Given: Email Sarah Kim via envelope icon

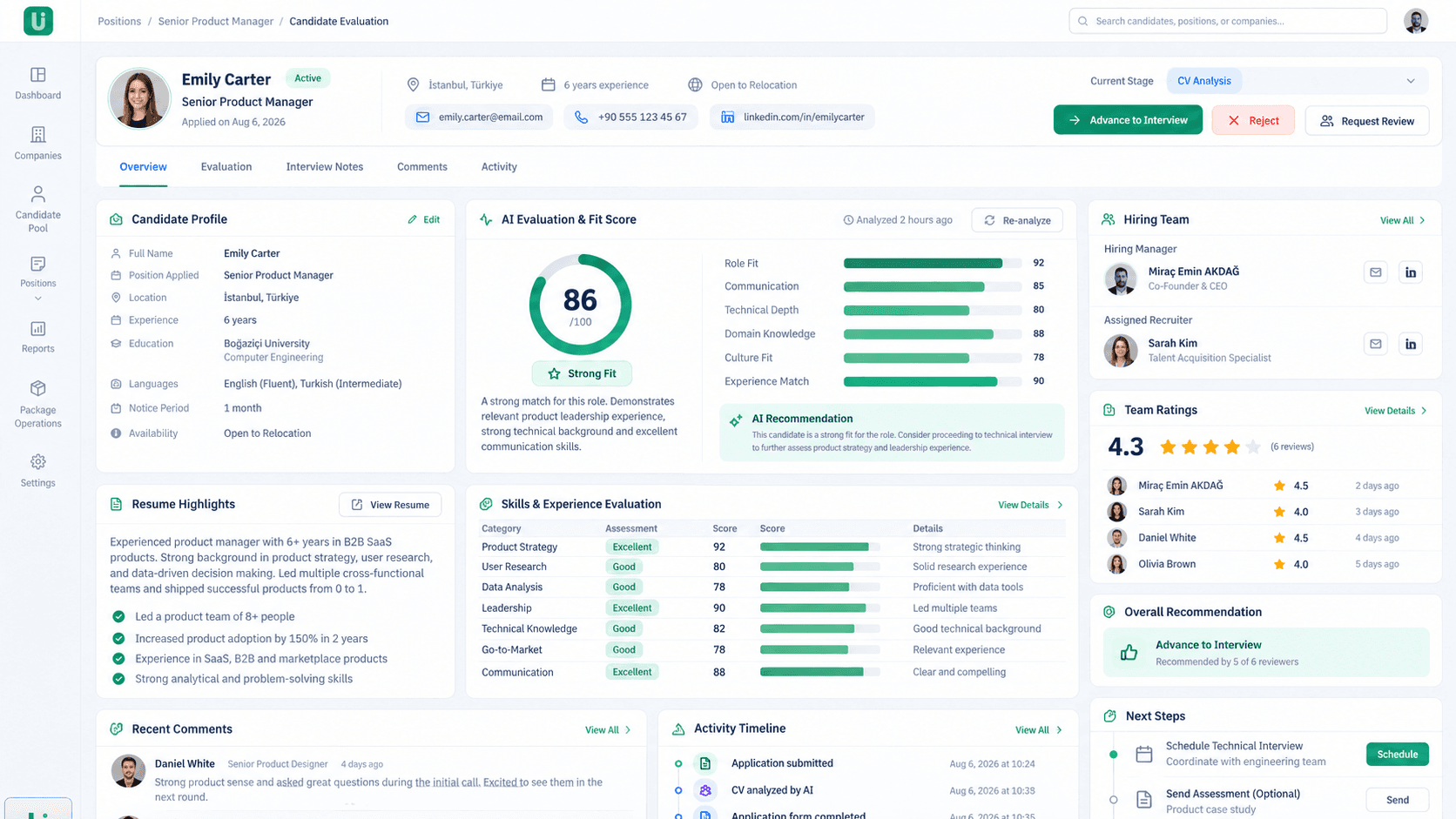Looking at the screenshot, I should [1376, 344].
